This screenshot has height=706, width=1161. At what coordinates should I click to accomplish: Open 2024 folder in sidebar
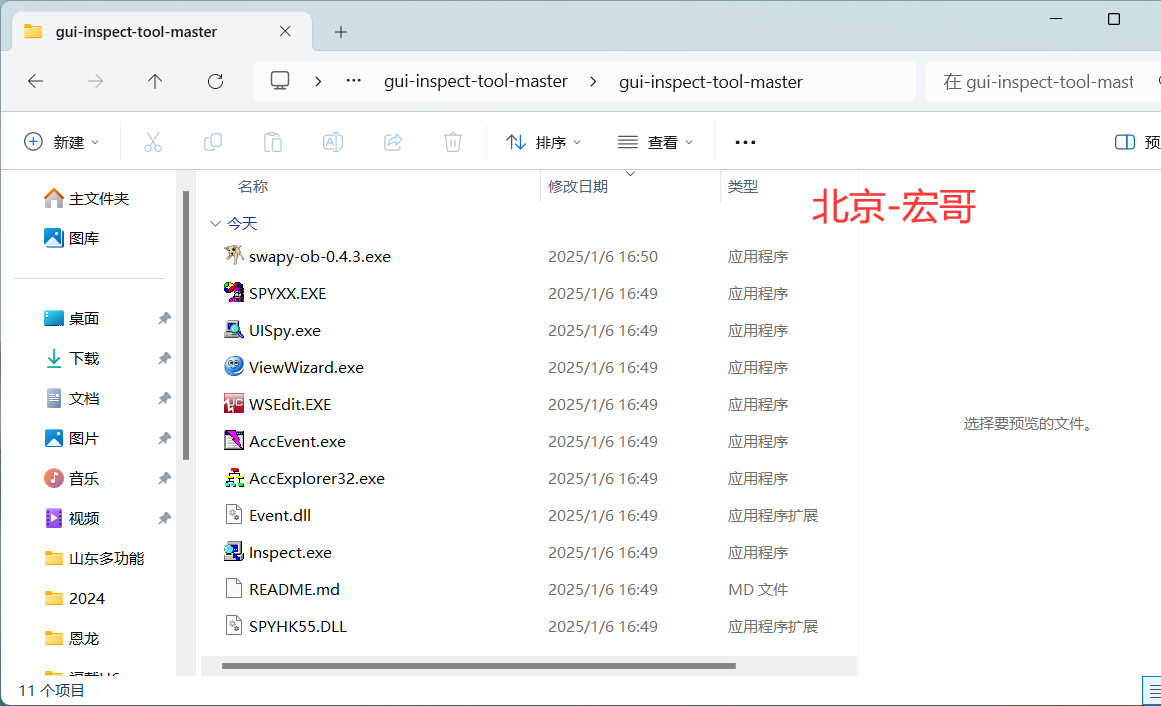[x=75, y=599]
